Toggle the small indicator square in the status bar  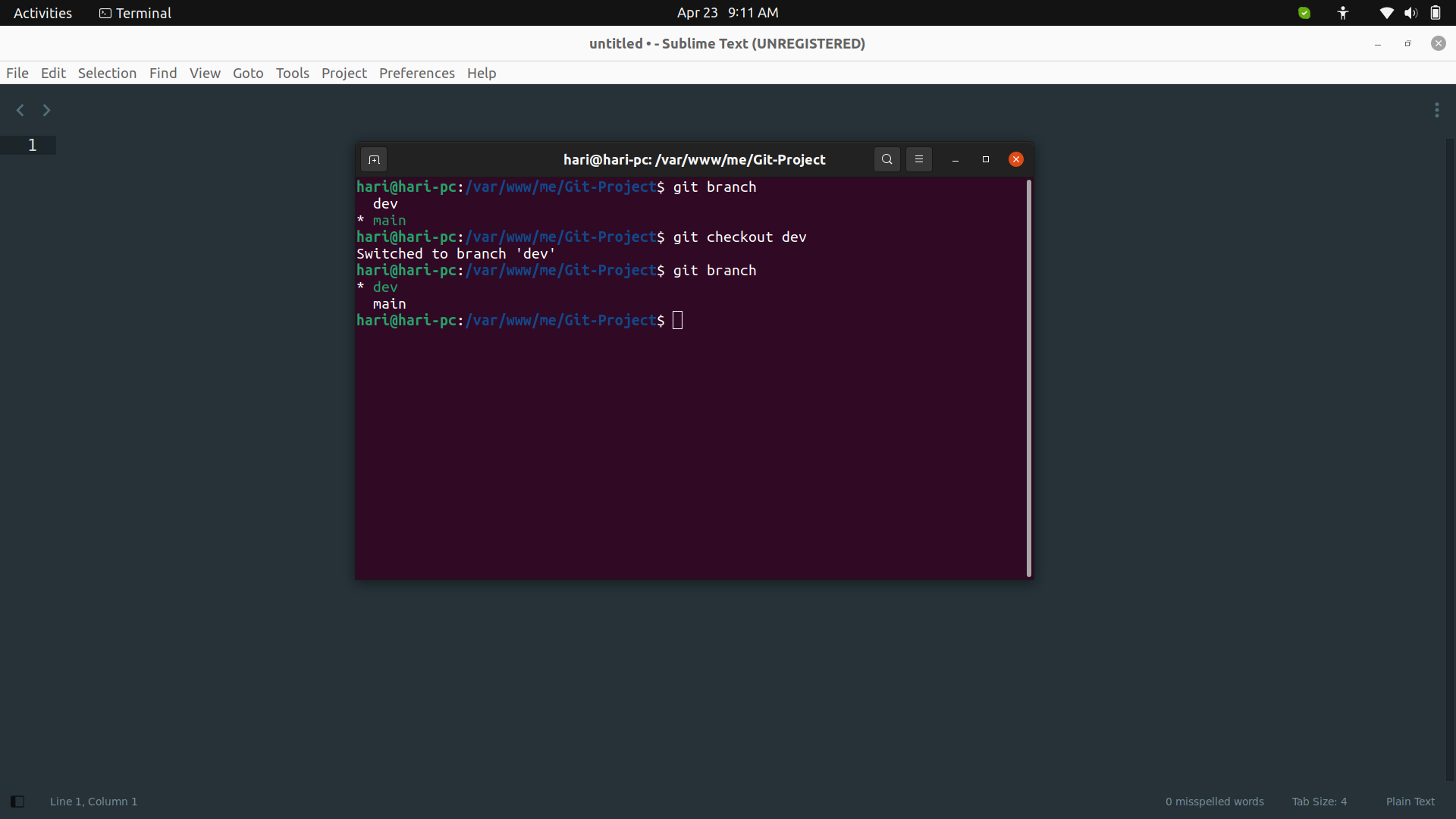tap(17, 801)
